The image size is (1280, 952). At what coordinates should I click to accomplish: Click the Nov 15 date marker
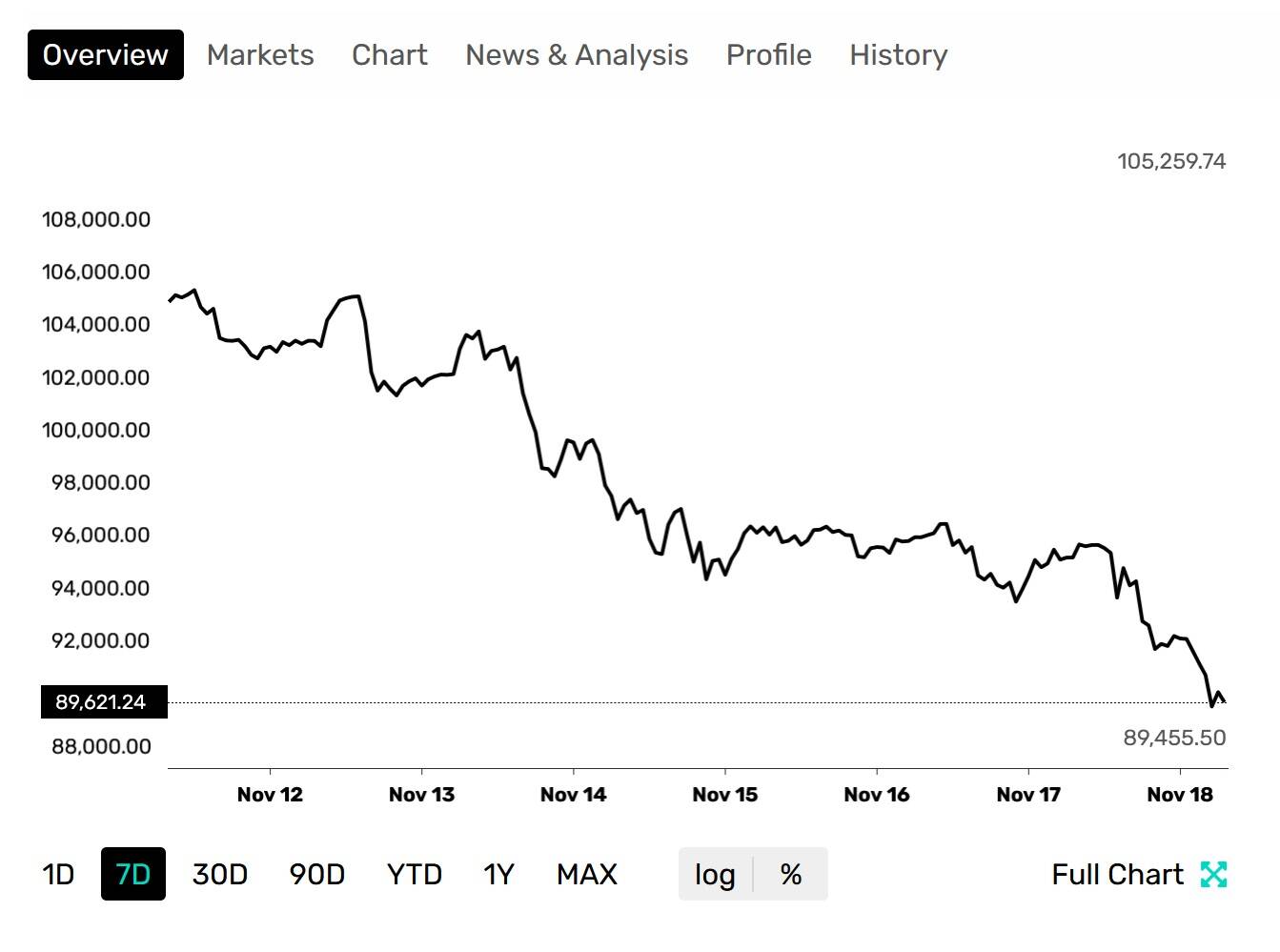click(x=725, y=795)
